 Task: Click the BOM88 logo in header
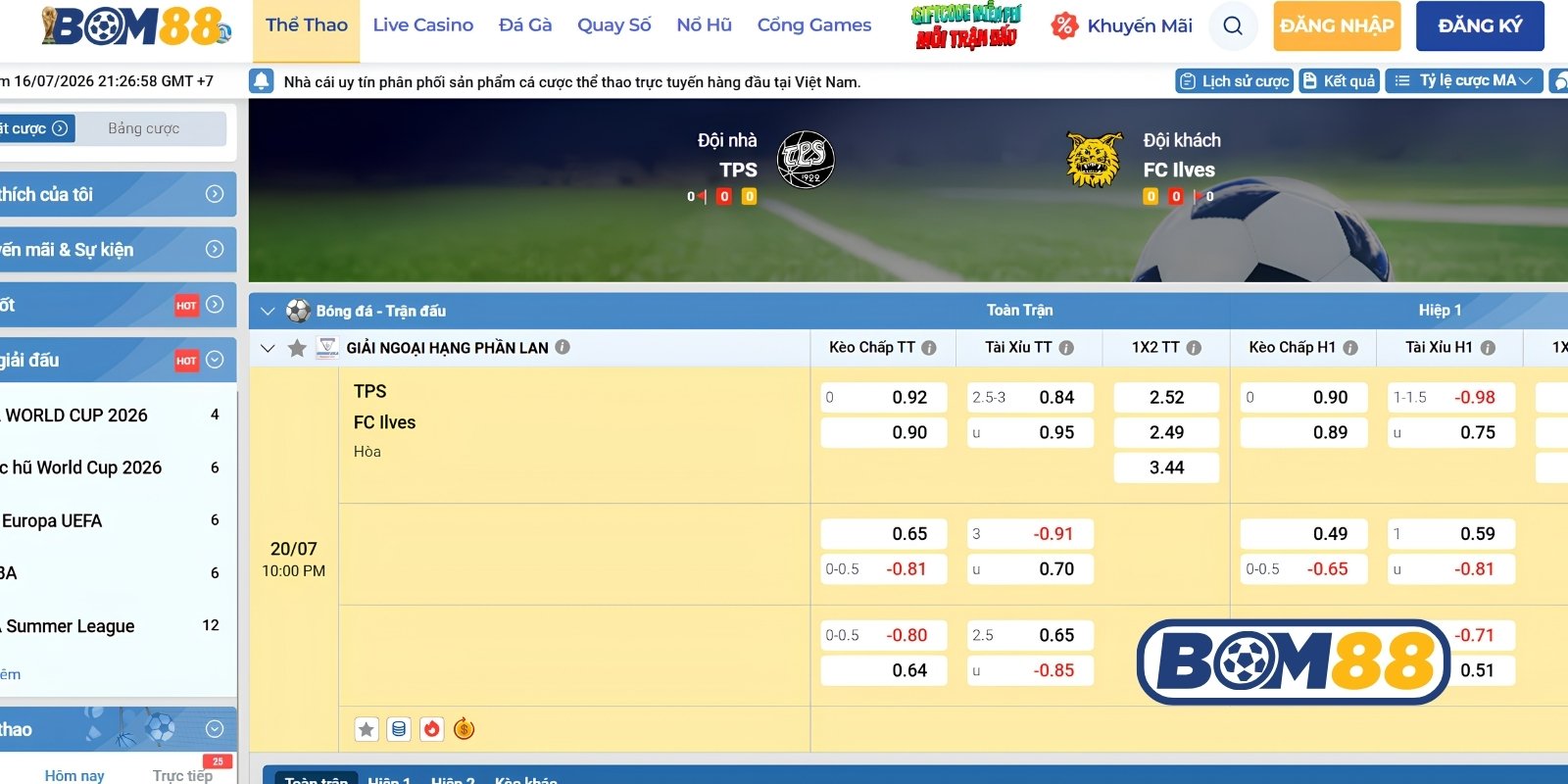(136, 26)
